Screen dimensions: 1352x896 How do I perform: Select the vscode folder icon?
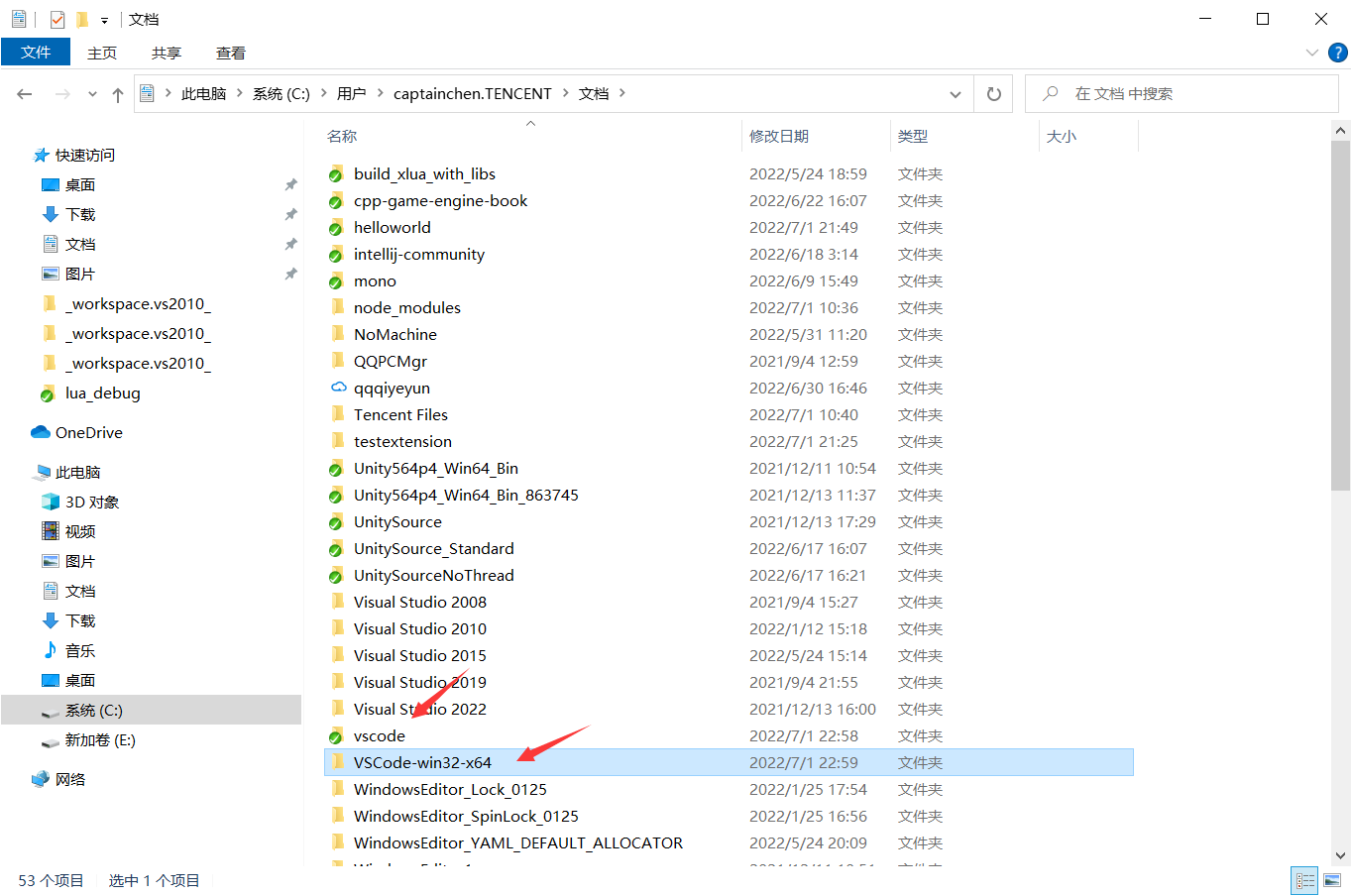tap(337, 736)
